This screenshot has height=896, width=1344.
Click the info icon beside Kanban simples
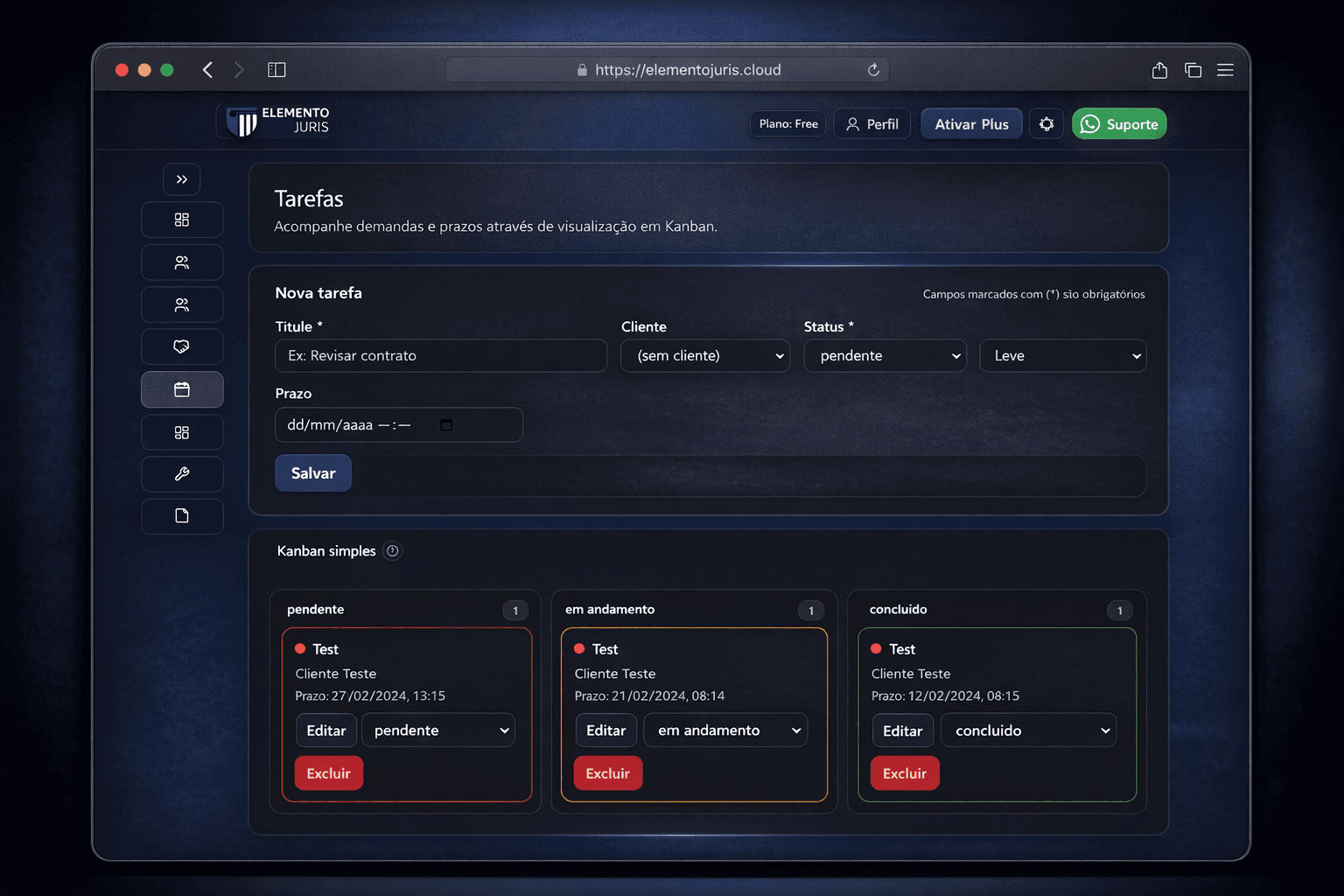(x=393, y=551)
